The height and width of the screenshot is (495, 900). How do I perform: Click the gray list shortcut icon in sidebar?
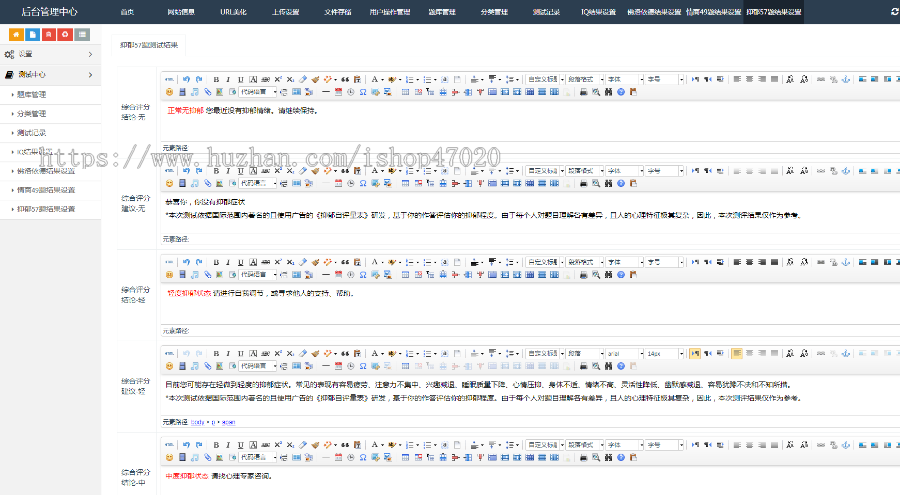pos(83,34)
